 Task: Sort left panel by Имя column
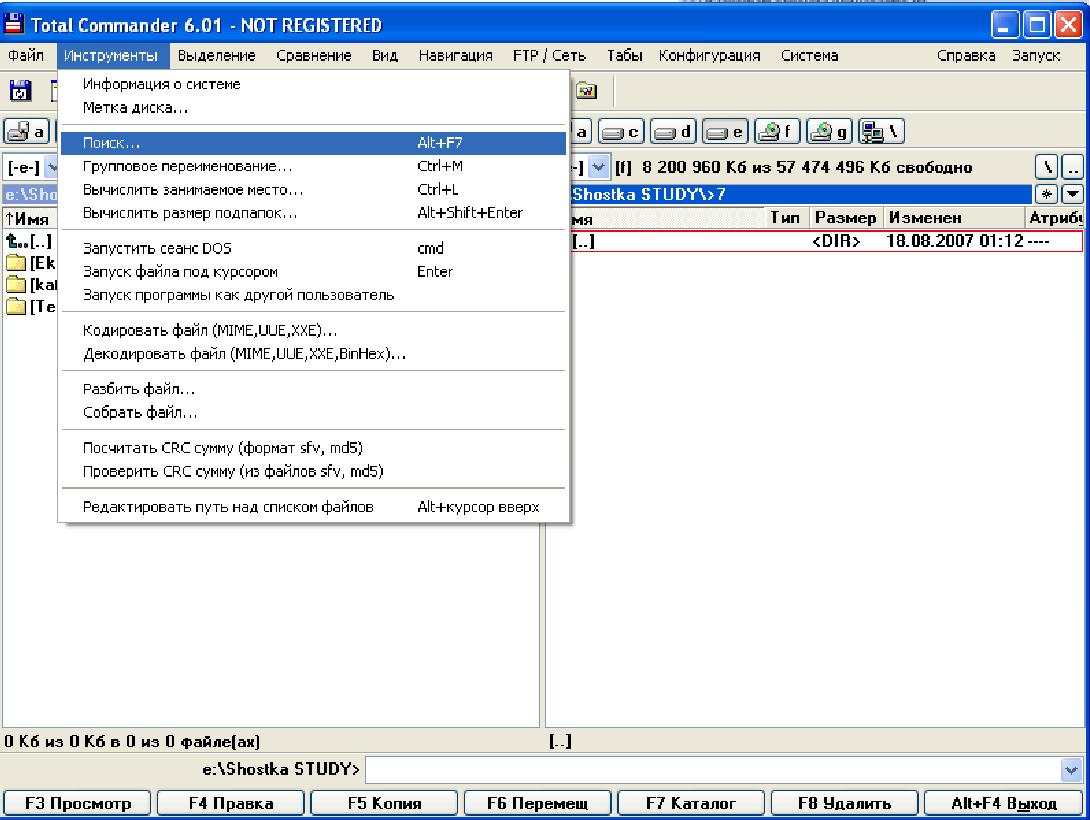point(30,219)
